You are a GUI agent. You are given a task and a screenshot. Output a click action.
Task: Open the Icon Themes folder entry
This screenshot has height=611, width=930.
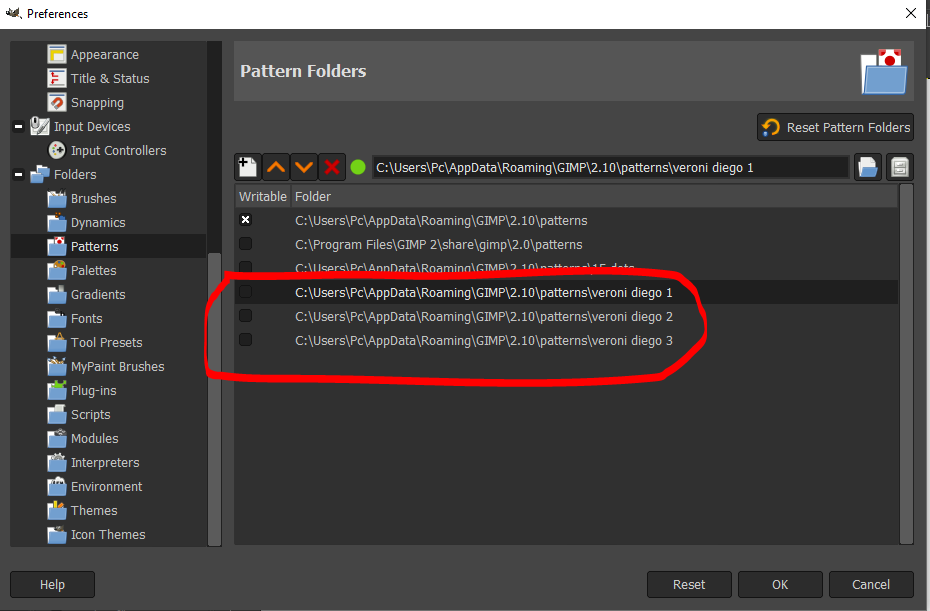[108, 534]
